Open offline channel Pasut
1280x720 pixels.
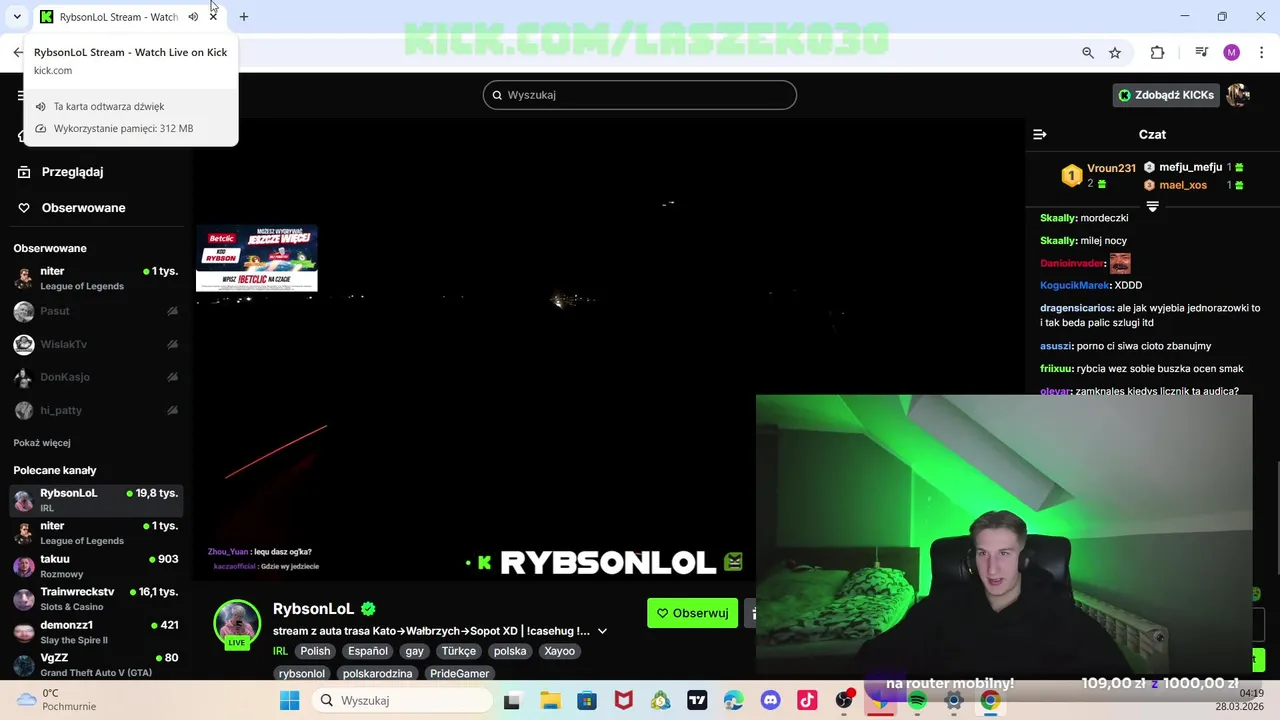pyautogui.click(x=96, y=311)
